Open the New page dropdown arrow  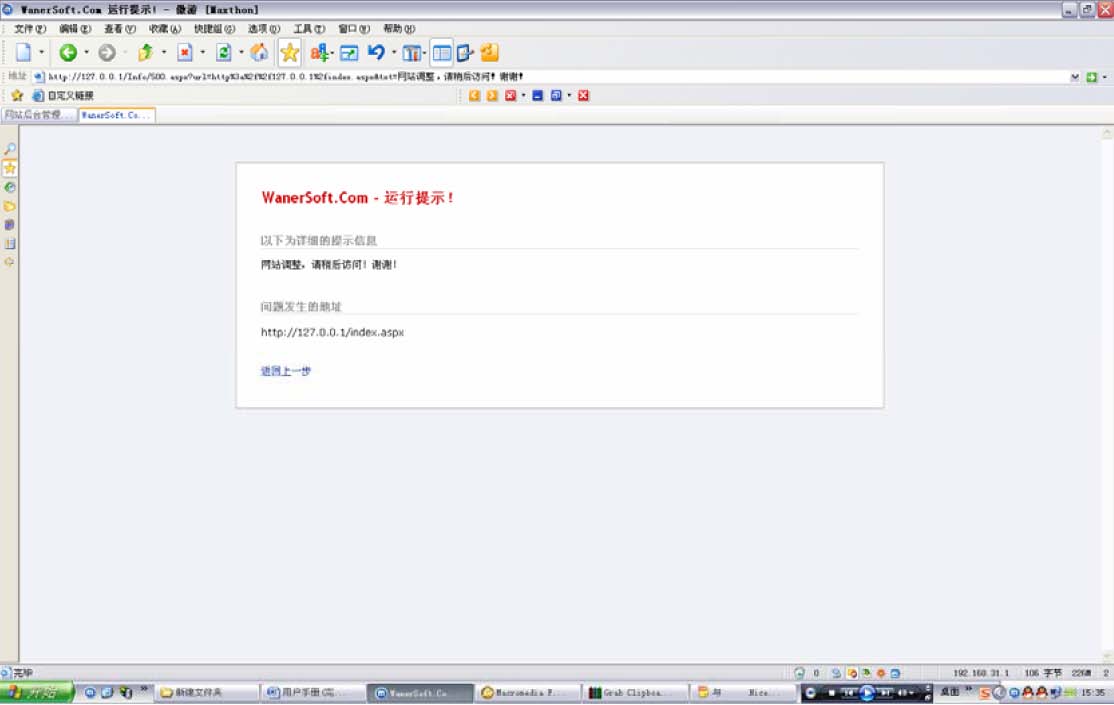(41, 53)
